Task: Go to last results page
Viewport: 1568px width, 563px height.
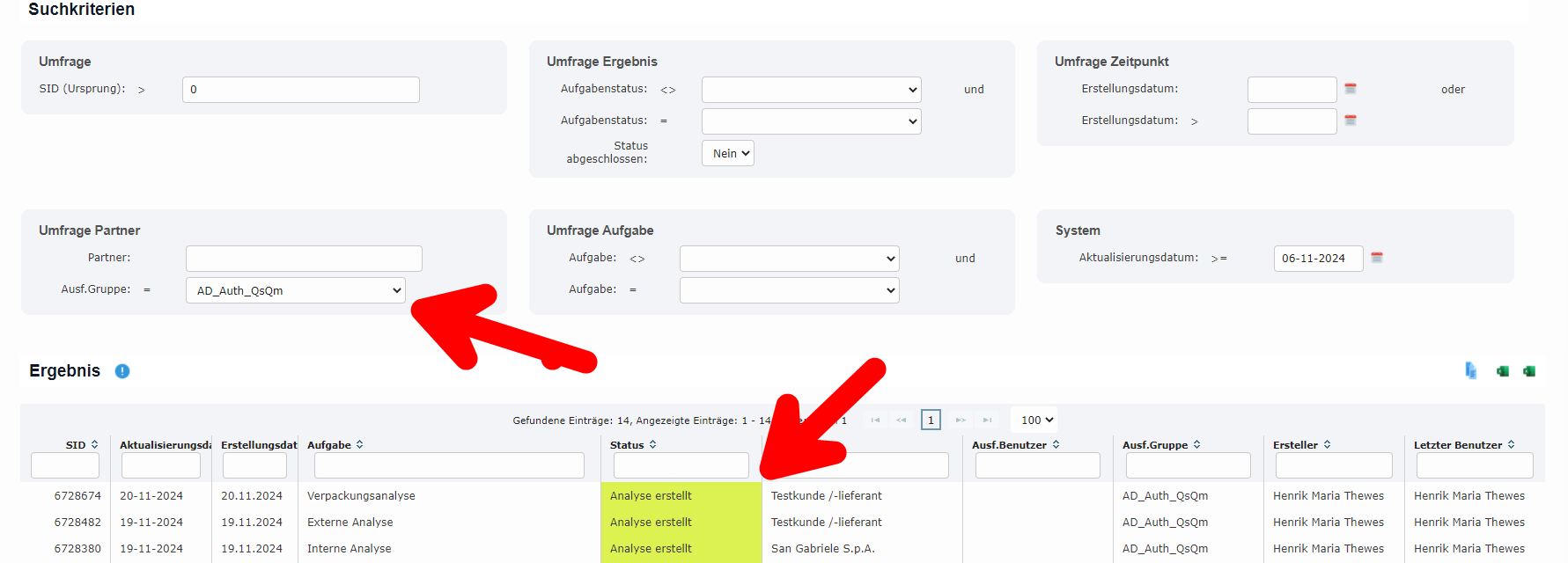Action: tap(987, 420)
